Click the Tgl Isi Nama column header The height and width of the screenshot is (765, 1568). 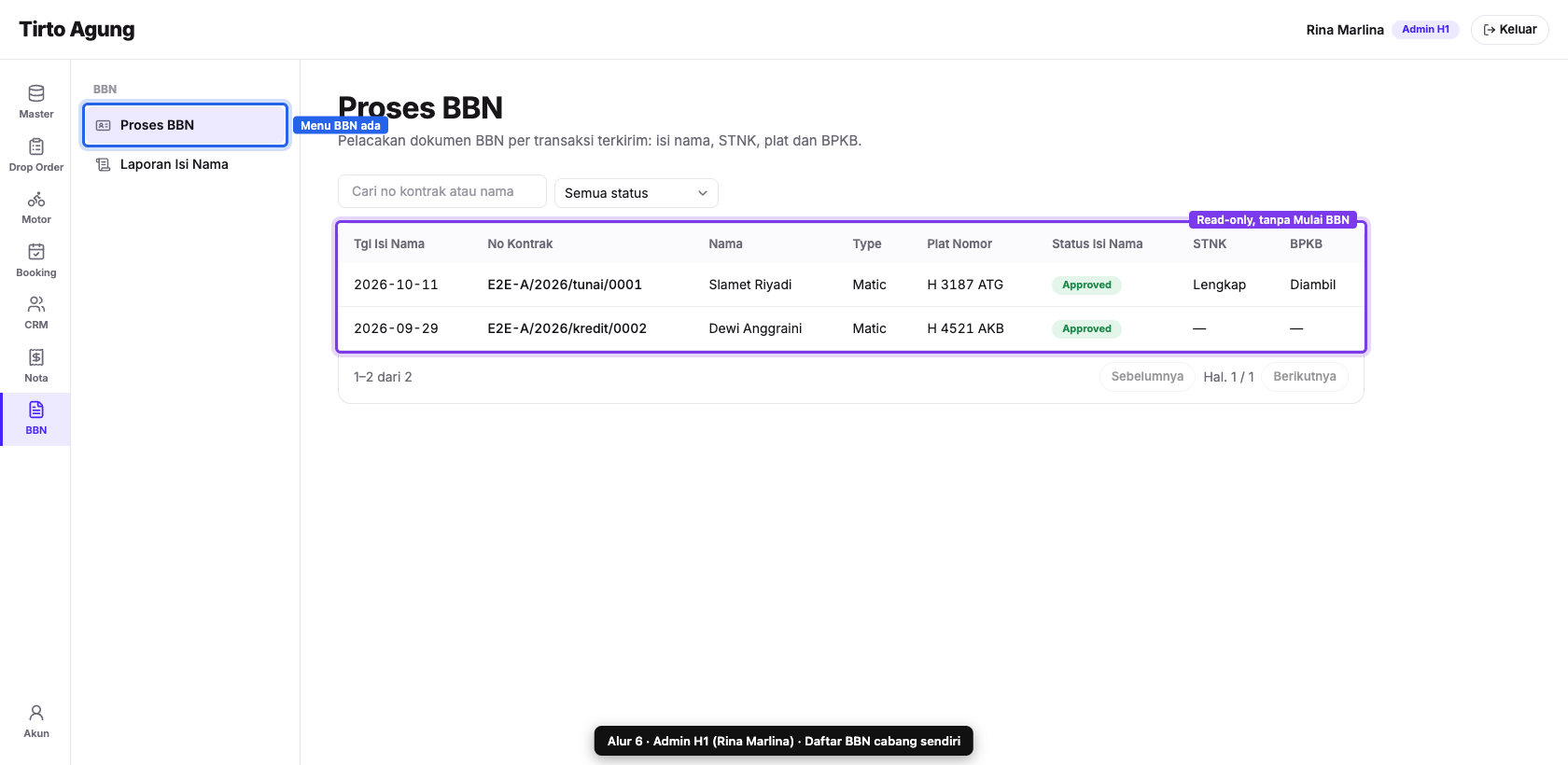(x=389, y=243)
